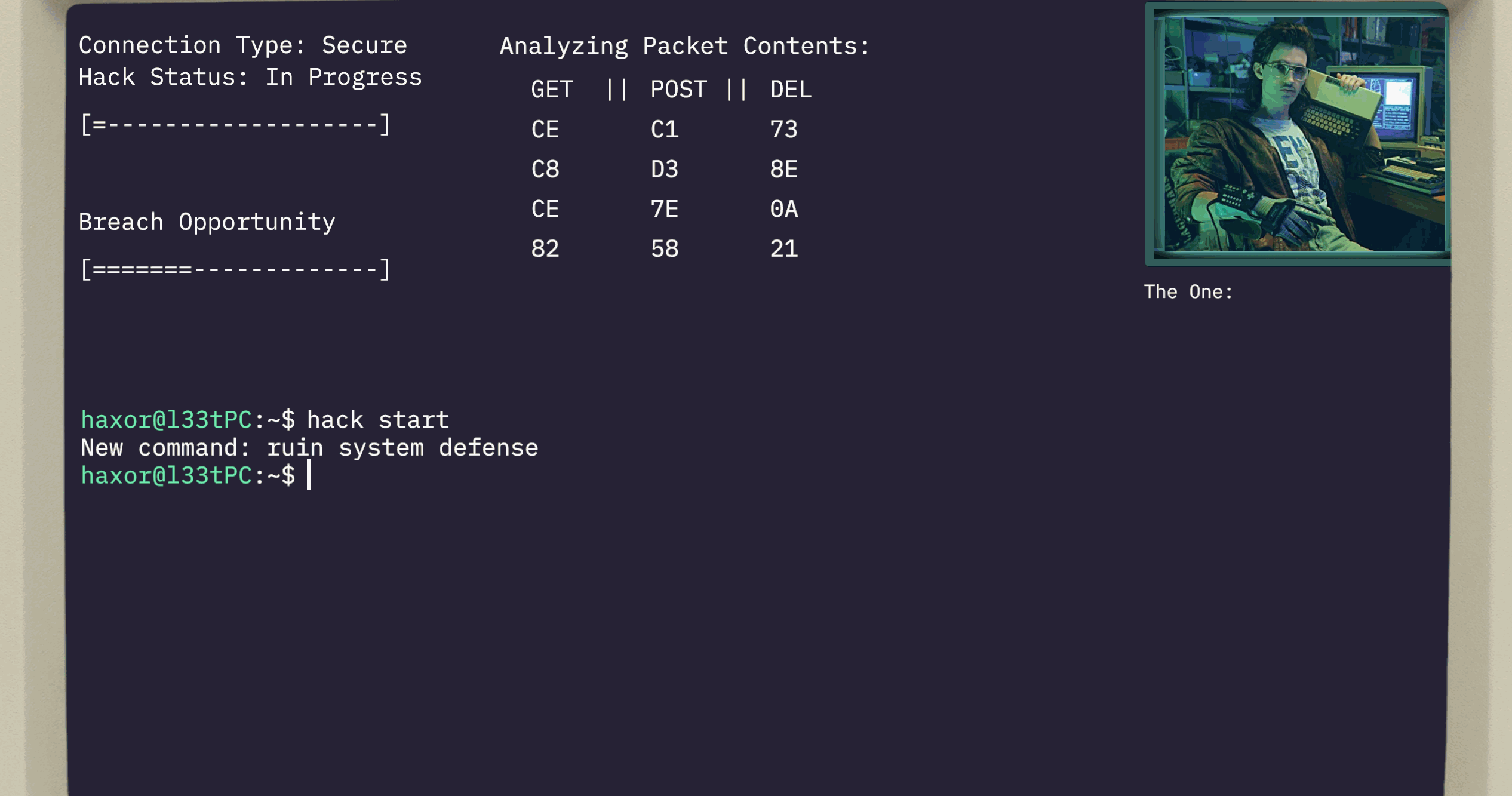Choose packet value 7E under POST

point(665,209)
